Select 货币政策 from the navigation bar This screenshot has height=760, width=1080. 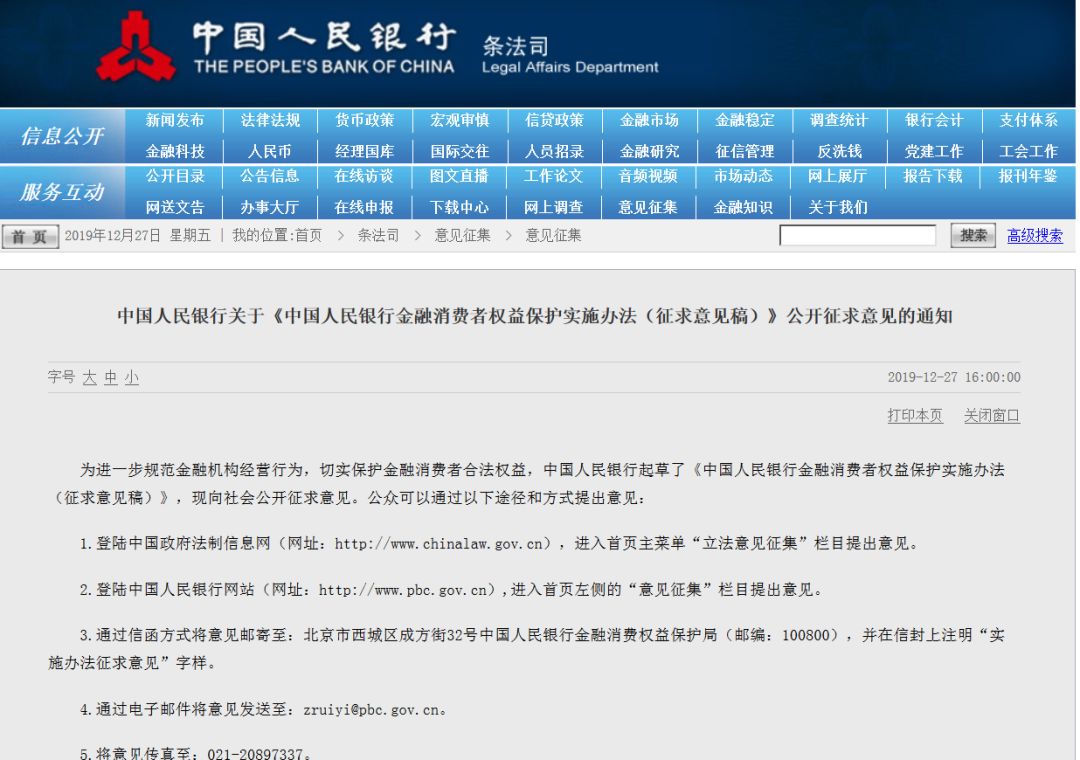362,120
